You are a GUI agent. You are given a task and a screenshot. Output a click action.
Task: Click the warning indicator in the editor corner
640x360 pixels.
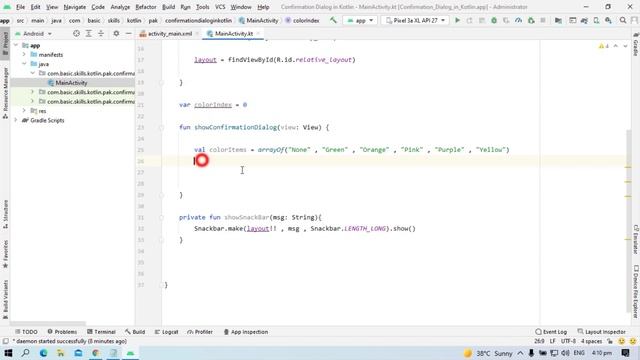pyautogui.click(x=604, y=46)
